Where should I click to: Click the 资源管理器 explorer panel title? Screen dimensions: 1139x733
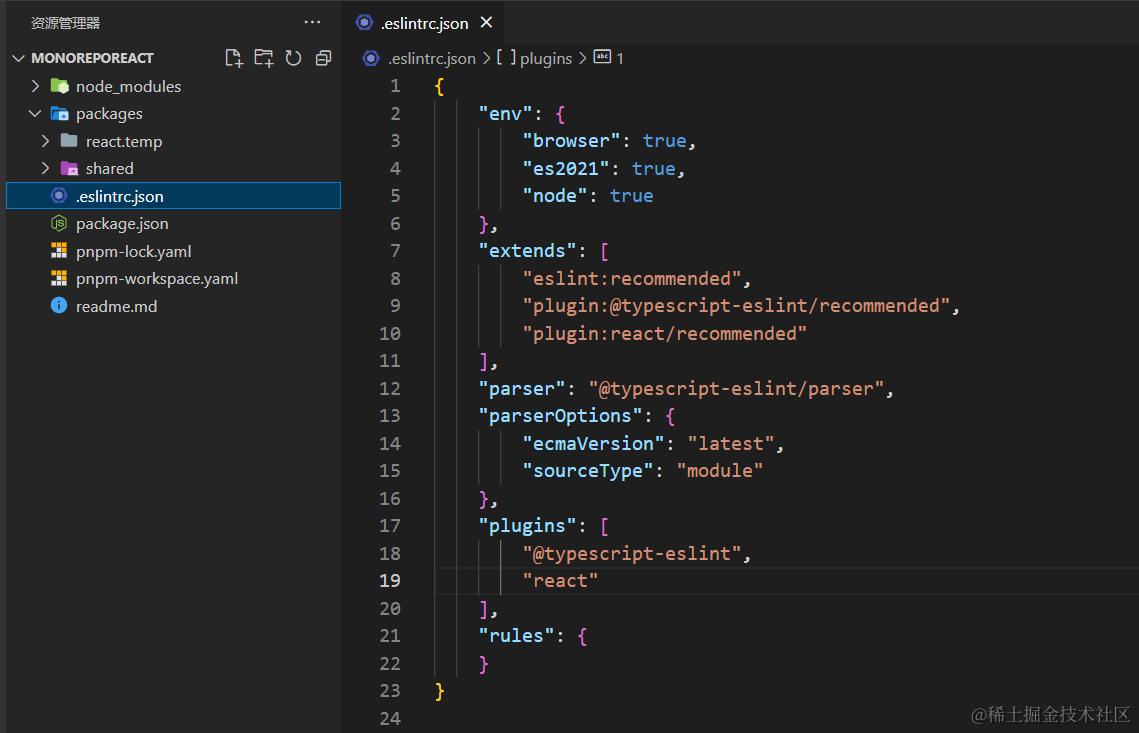tap(65, 23)
